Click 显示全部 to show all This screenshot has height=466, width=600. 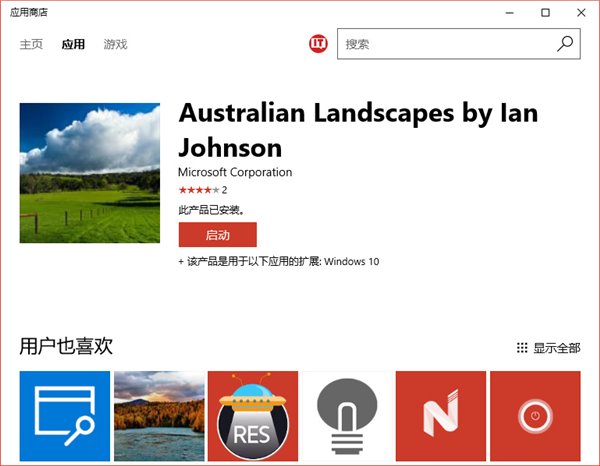(557, 348)
